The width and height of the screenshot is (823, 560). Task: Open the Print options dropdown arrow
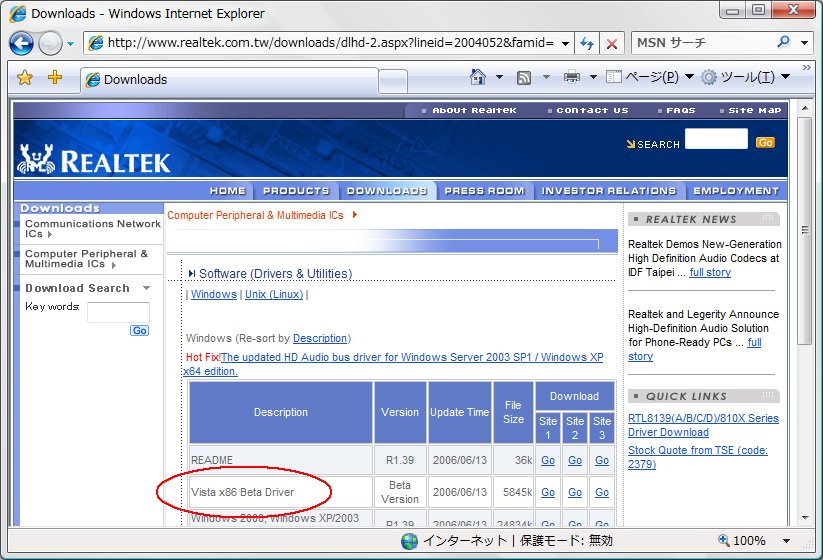[x=593, y=77]
